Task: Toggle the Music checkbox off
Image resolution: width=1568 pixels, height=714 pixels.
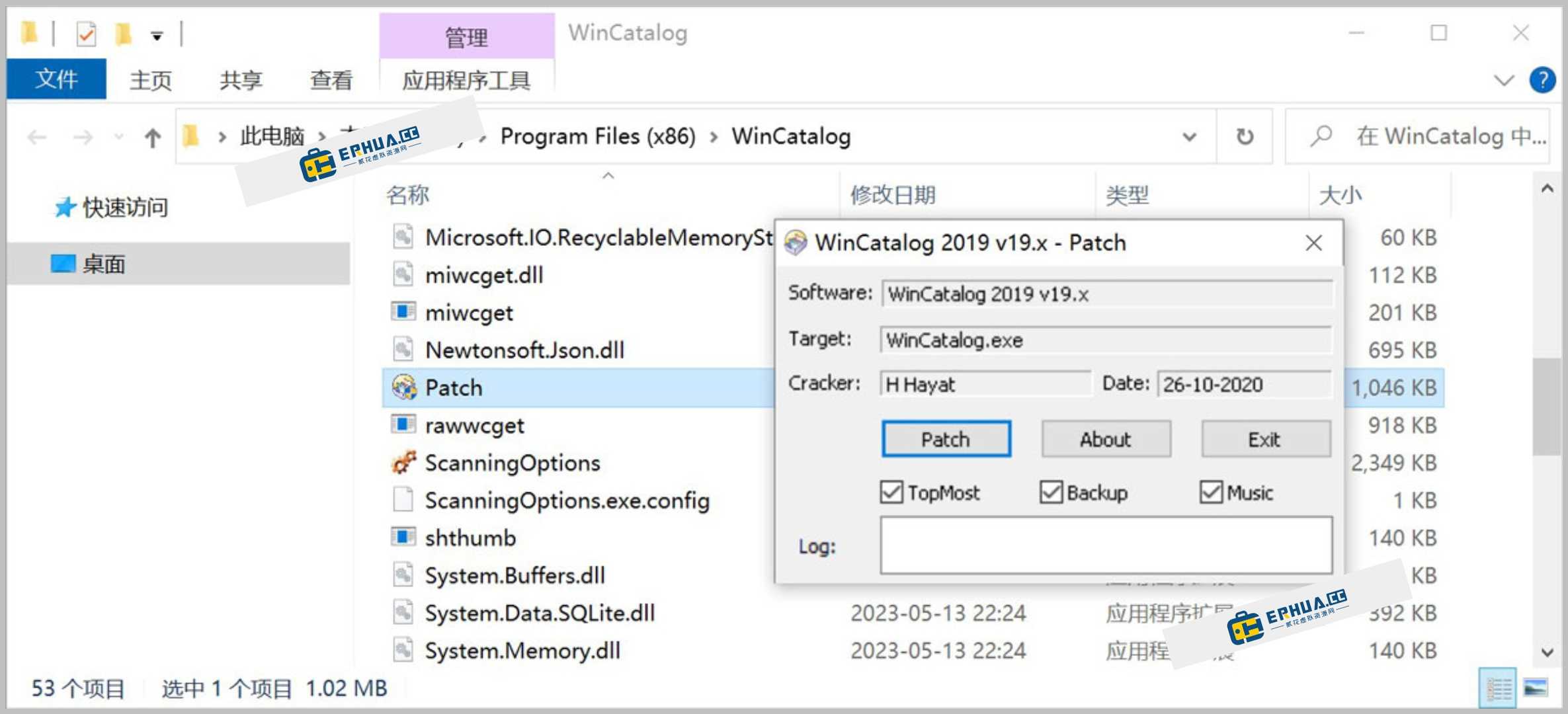Action: tap(1211, 492)
